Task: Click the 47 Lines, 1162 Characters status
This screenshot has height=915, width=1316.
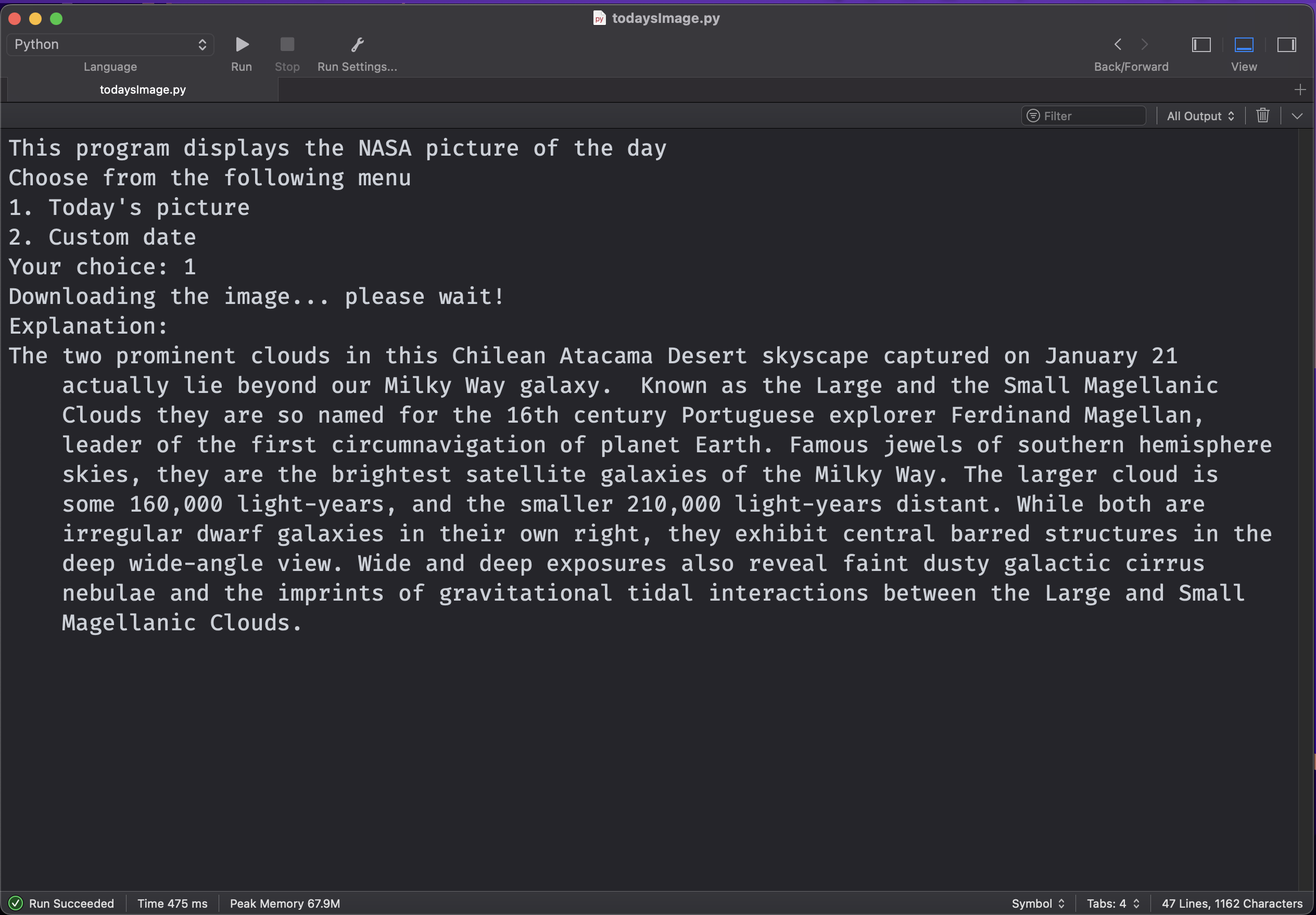Action: click(x=1232, y=904)
